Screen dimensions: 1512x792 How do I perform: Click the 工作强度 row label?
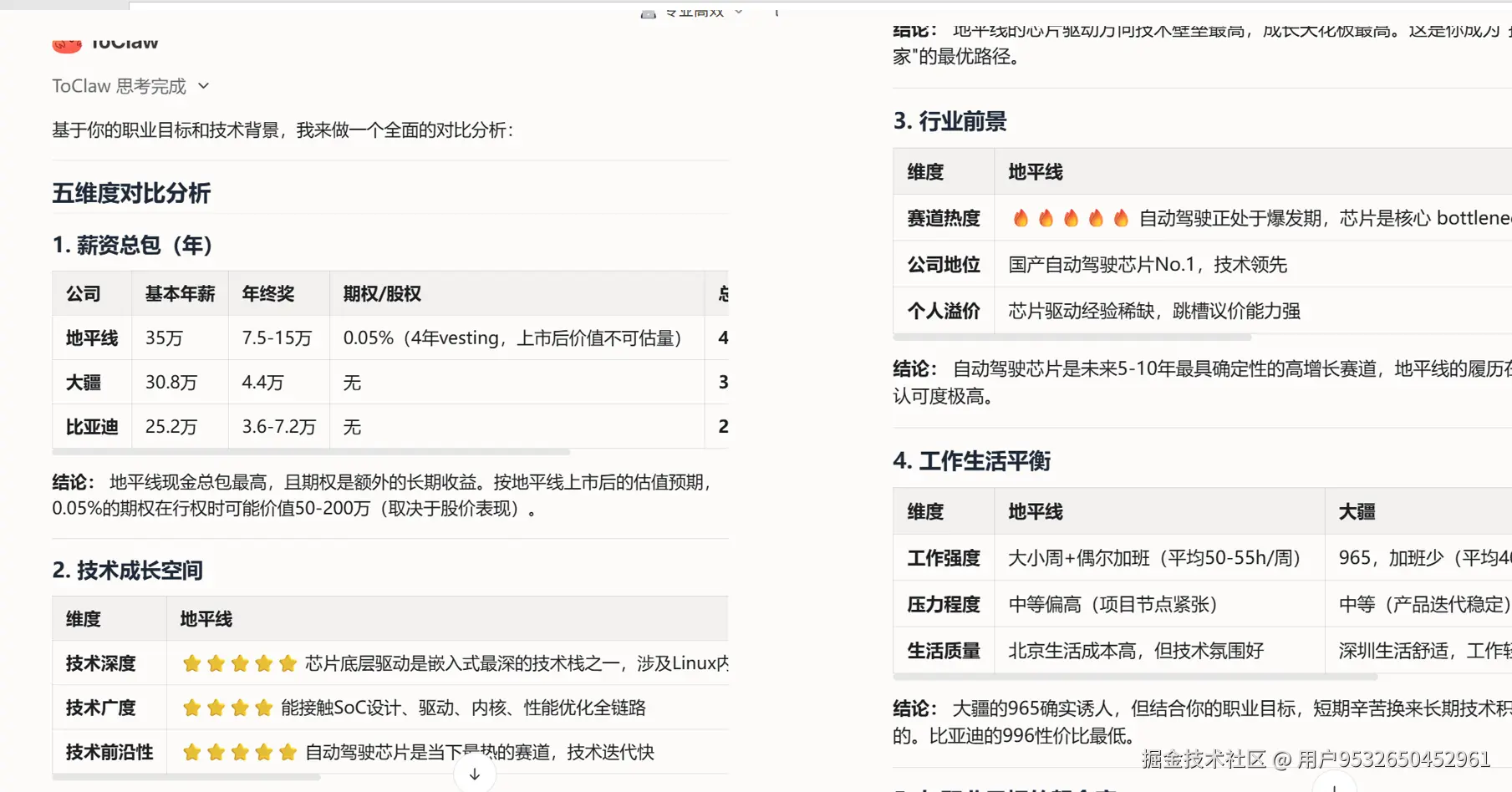pos(944,559)
